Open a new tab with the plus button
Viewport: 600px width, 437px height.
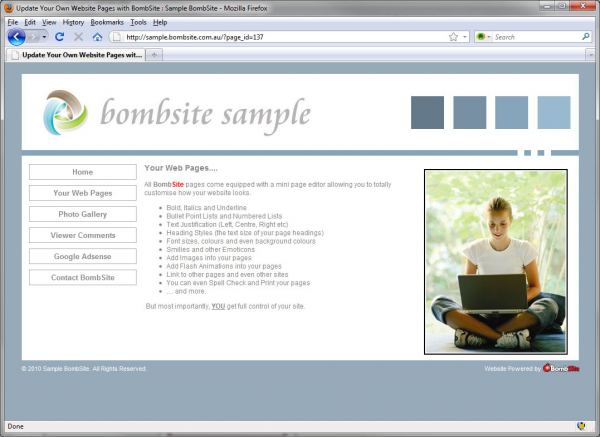click(x=154, y=55)
